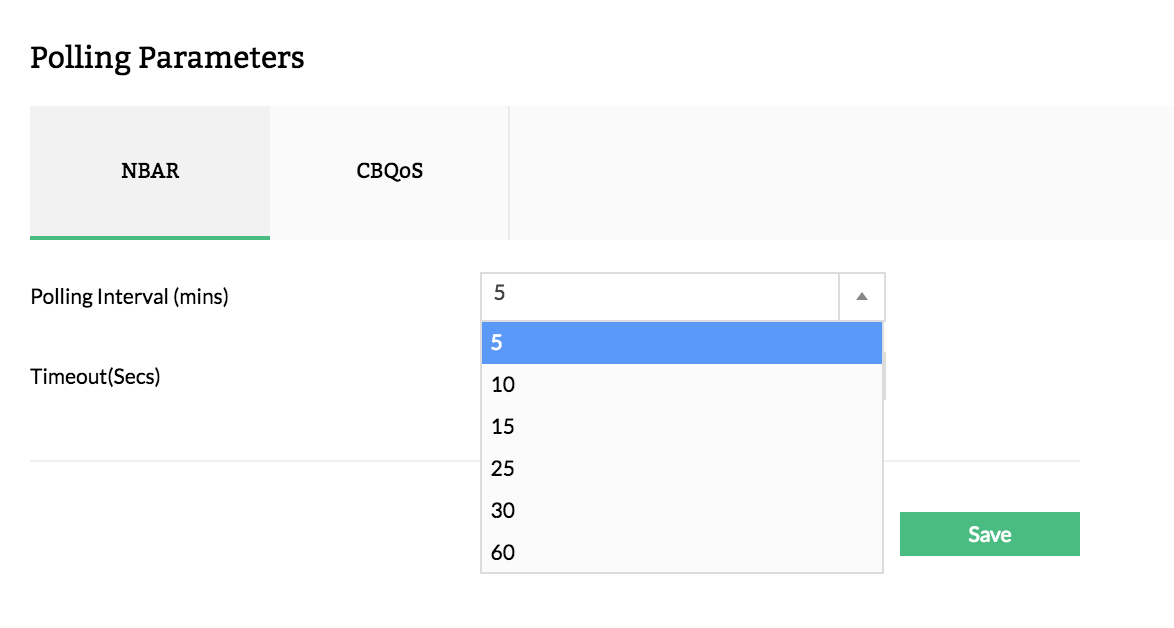Click the Polling Interval combo box value field
This screenshot has width=1174, height=628.
660,295
